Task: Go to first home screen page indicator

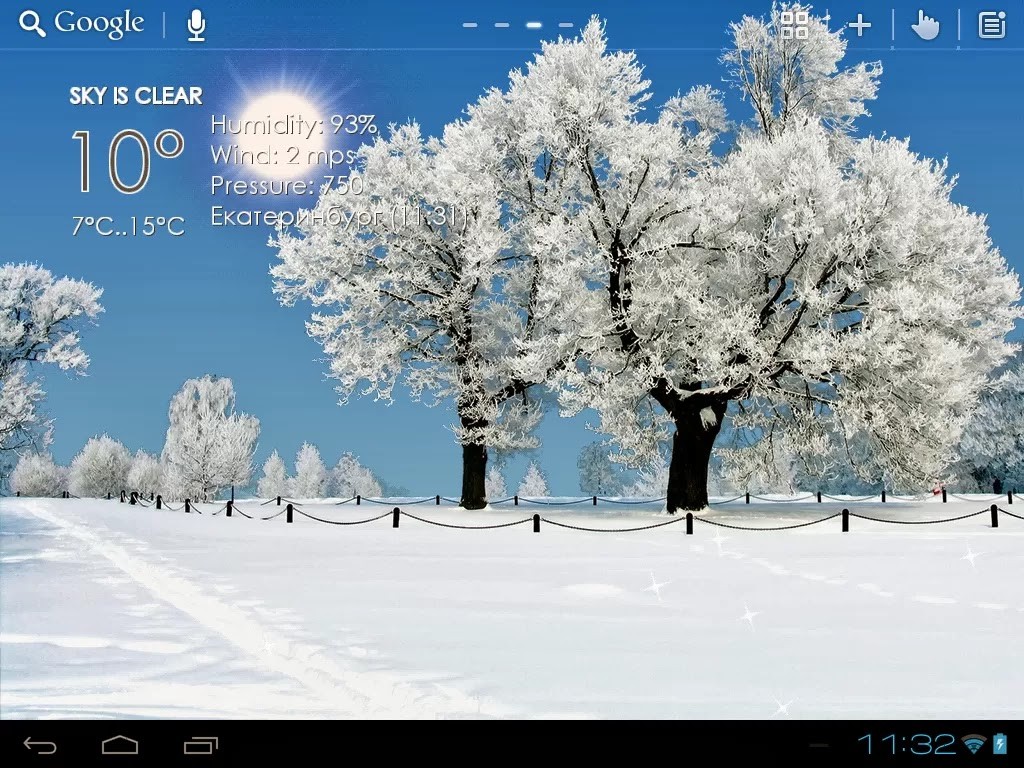Action: click(x=470, y=25)
